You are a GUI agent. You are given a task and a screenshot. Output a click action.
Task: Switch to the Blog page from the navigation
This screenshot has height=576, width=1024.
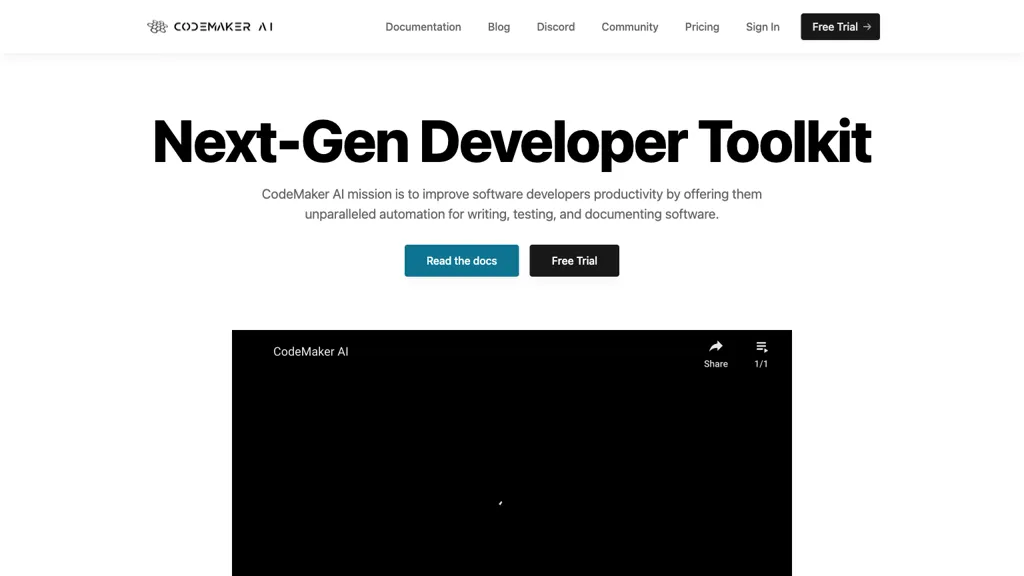(498, 27)
